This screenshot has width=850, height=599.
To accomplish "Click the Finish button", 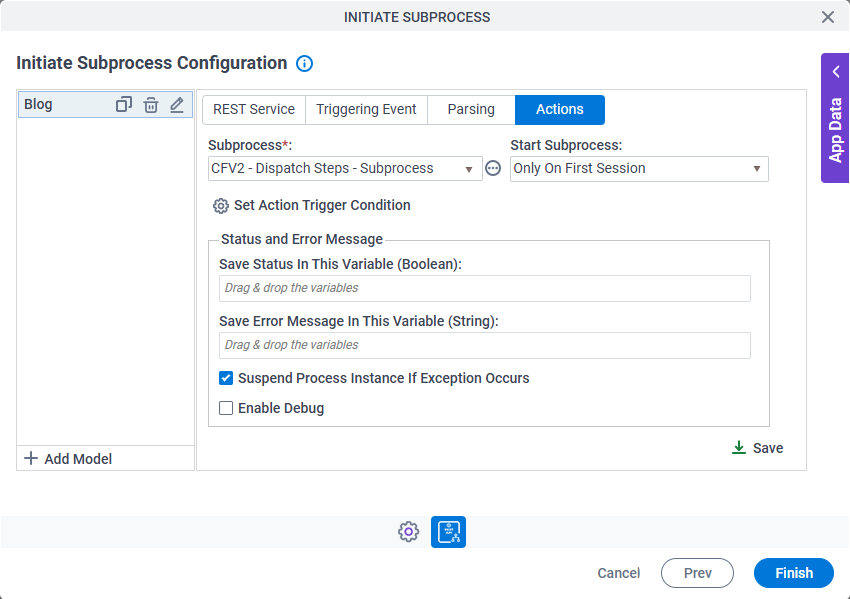I will tap(793, 573).
